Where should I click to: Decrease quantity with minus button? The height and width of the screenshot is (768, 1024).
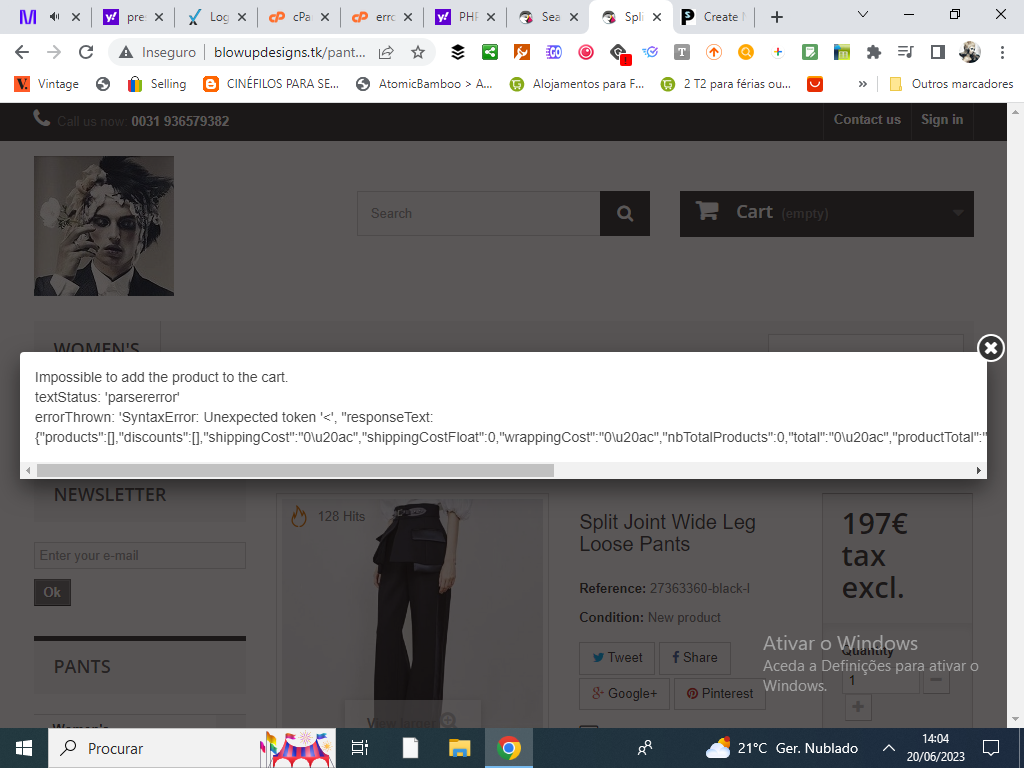pyautogui.click(x=936, y=680)
